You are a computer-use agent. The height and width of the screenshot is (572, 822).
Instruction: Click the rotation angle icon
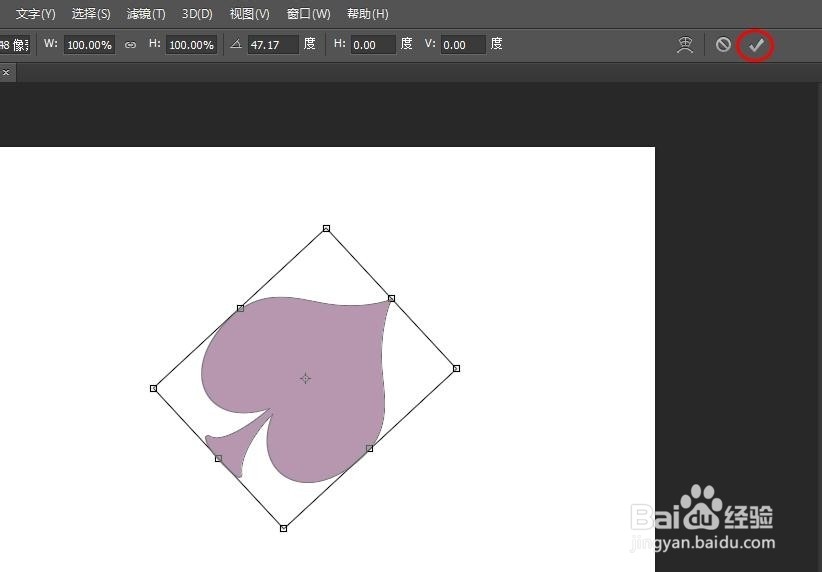coord(236,44)
